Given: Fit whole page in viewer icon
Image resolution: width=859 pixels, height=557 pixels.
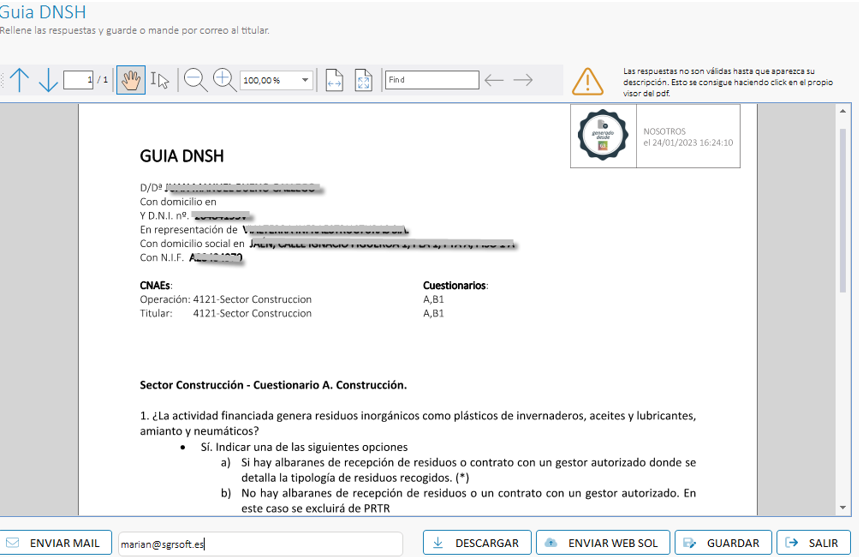Looking at the screenshot, I should click(363, 81).
